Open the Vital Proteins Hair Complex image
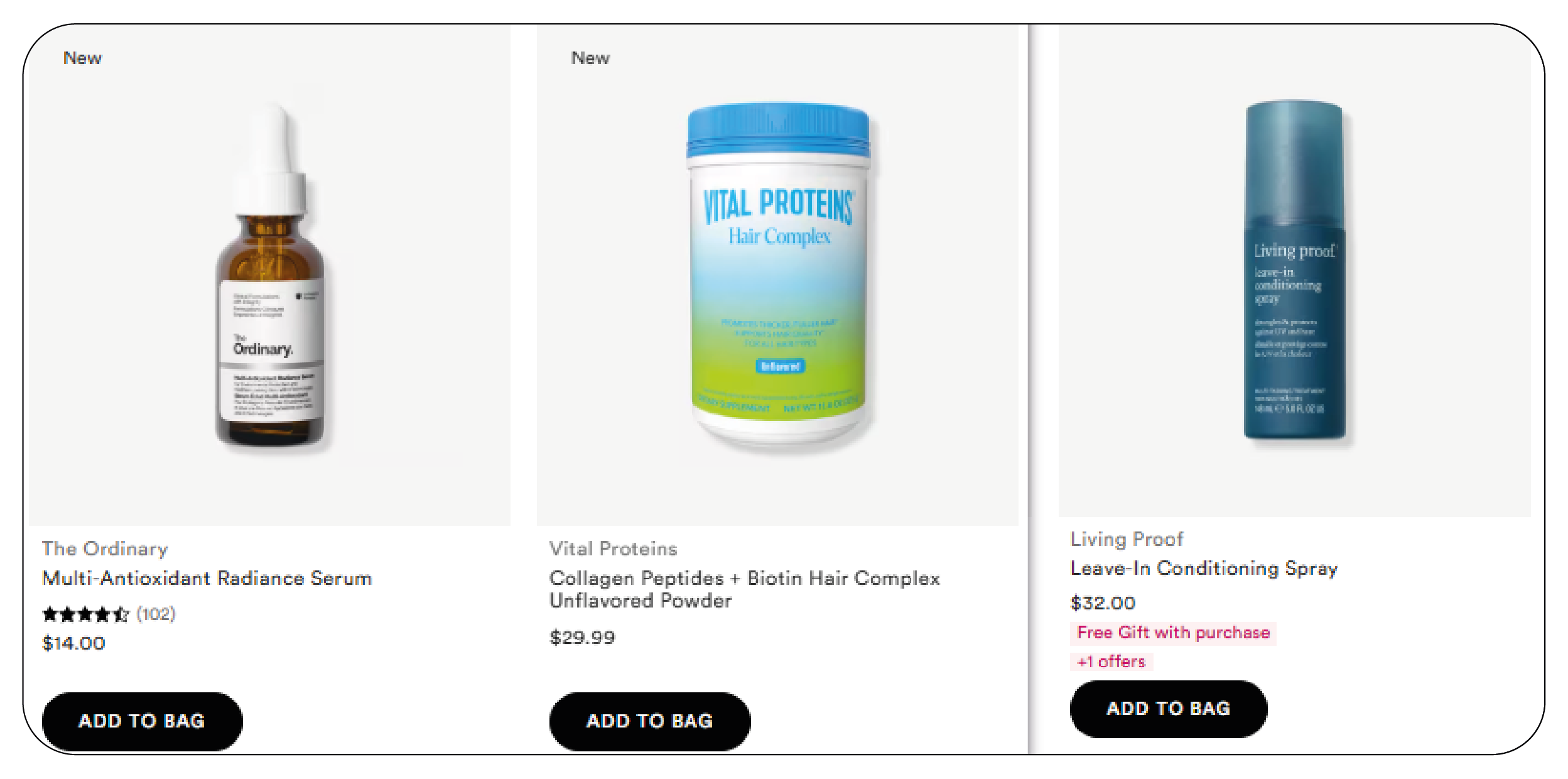Screen dimensions: 1568x779 (779, 276)
